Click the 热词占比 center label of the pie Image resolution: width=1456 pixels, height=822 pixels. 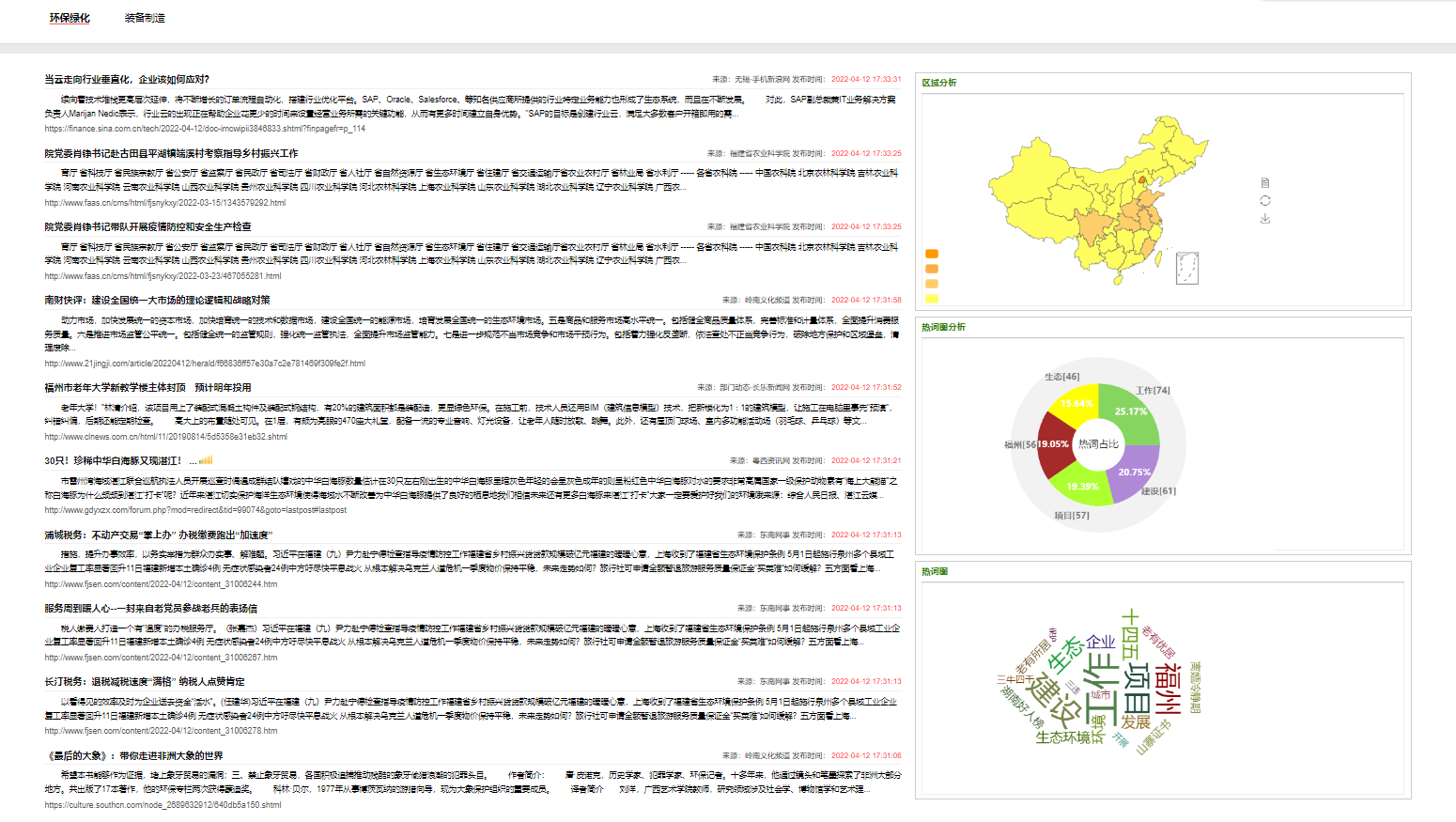1098,444
